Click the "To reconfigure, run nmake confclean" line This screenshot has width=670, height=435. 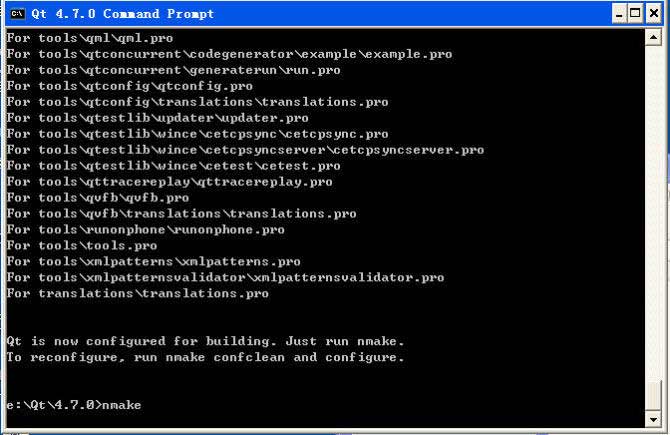tap(205, 357)
